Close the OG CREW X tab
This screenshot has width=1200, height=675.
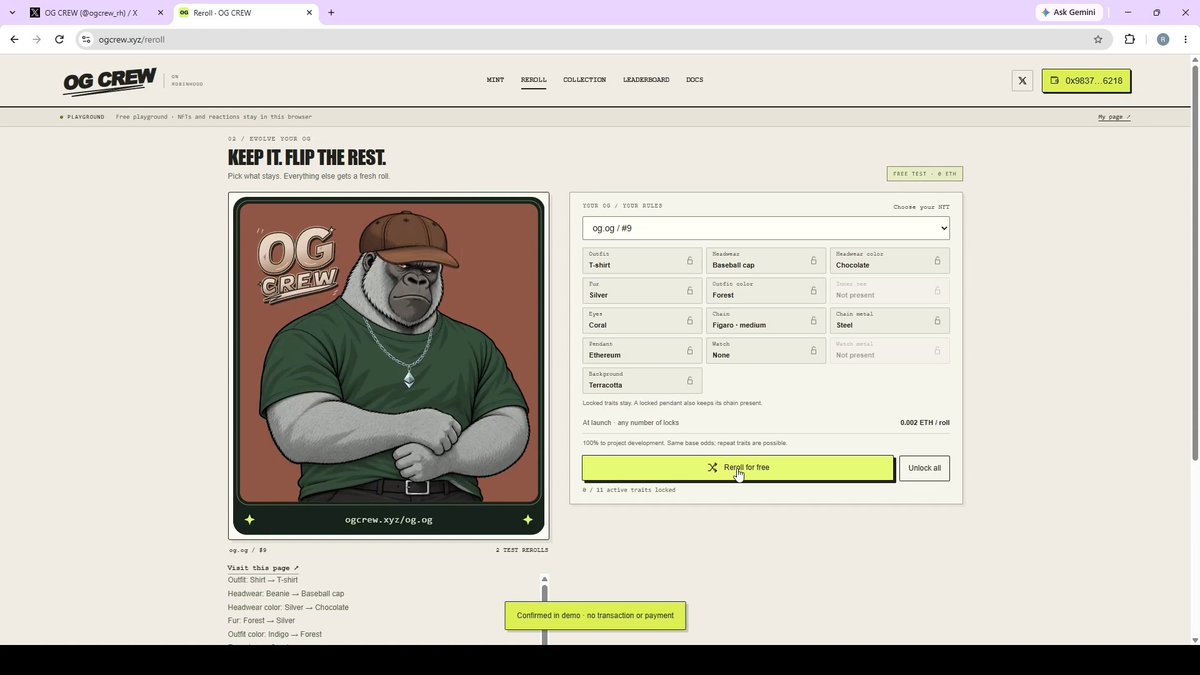pyautogui.click(x=160, y=13)
